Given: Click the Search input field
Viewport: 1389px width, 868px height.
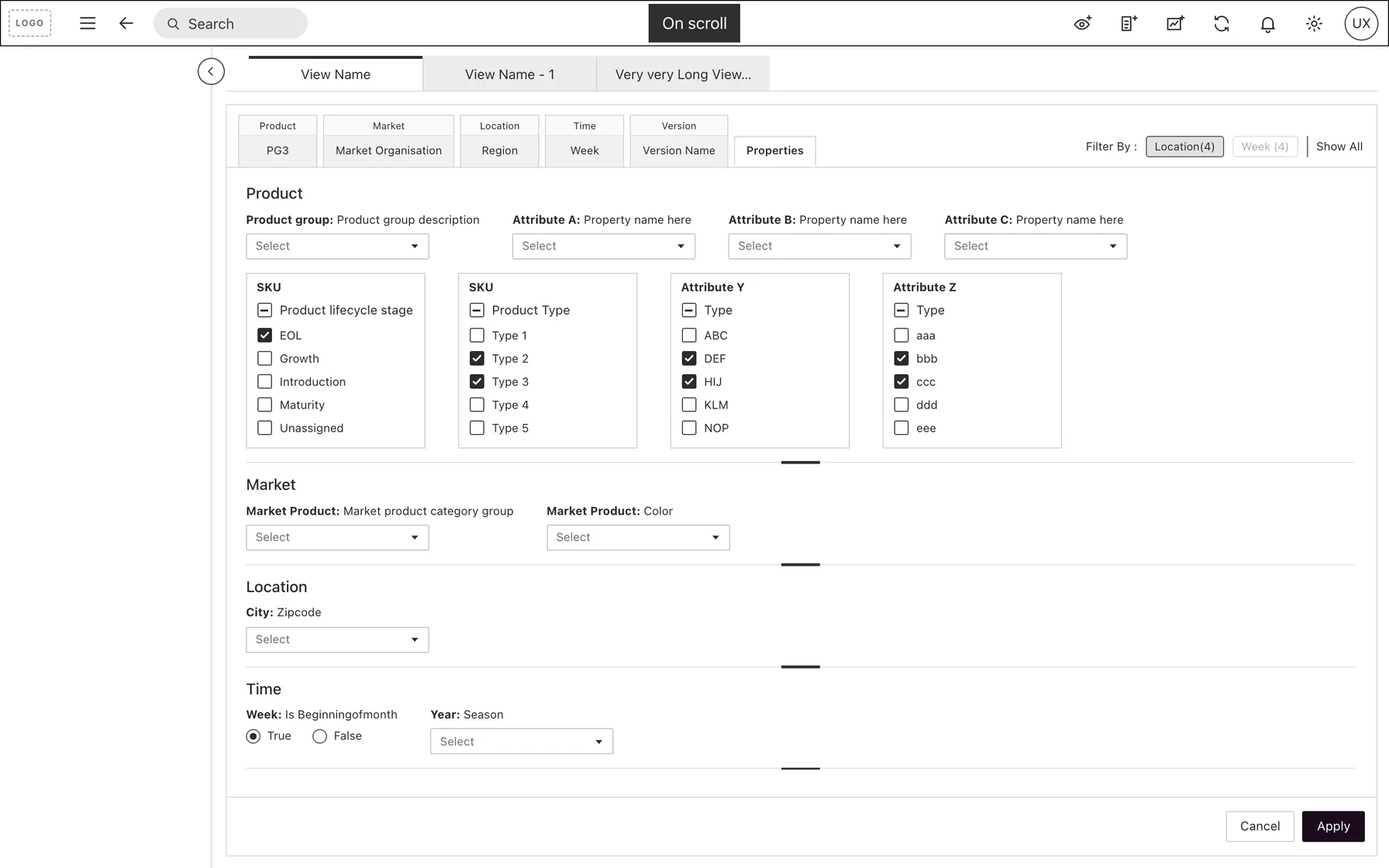Looking at the screenshot, I should coord(230,23).
